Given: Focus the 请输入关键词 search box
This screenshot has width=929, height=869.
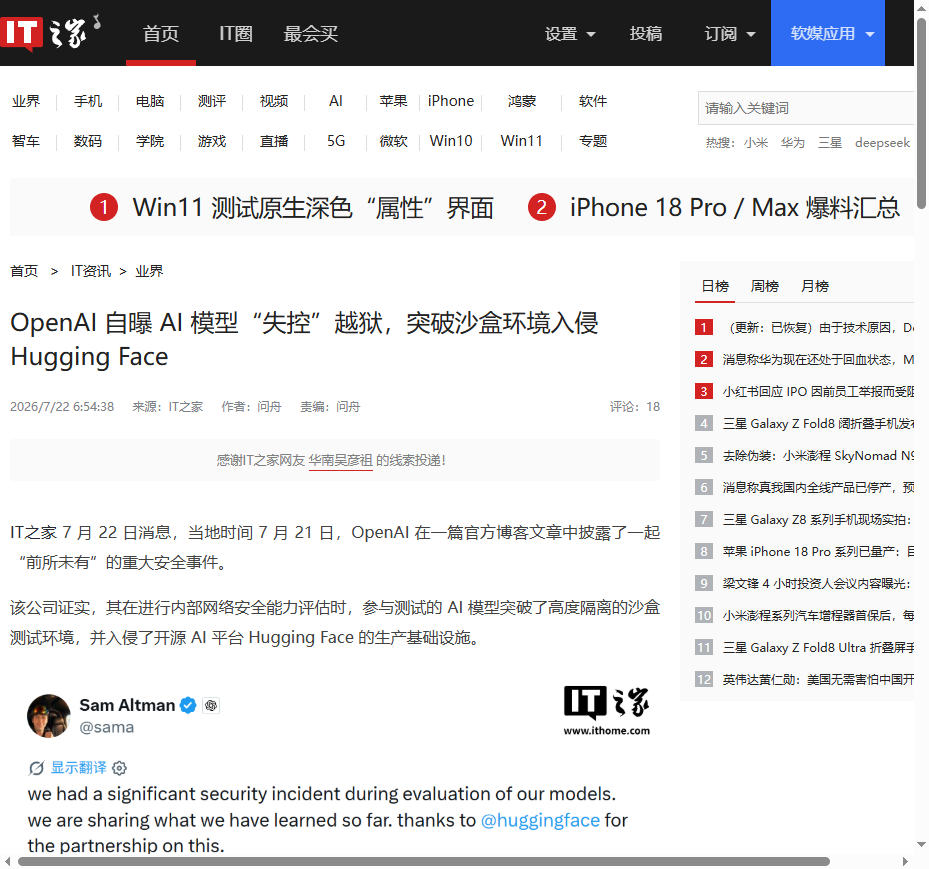Looking at the screenshot, I should (x=806, y=108).
